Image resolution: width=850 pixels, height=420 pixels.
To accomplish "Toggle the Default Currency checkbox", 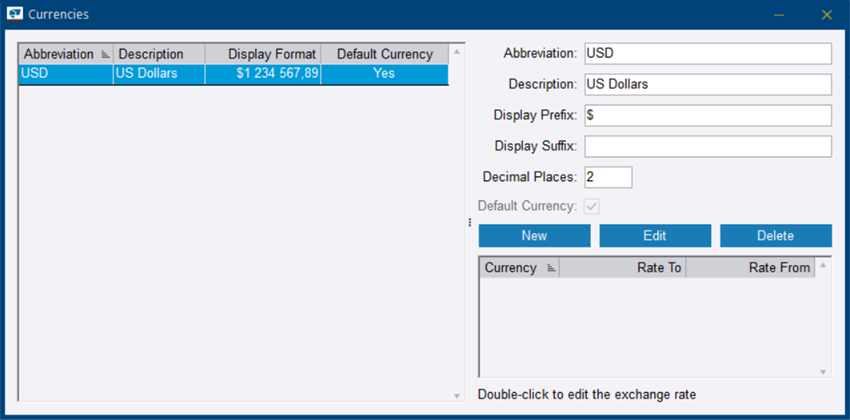I will [x=592, y=206].
